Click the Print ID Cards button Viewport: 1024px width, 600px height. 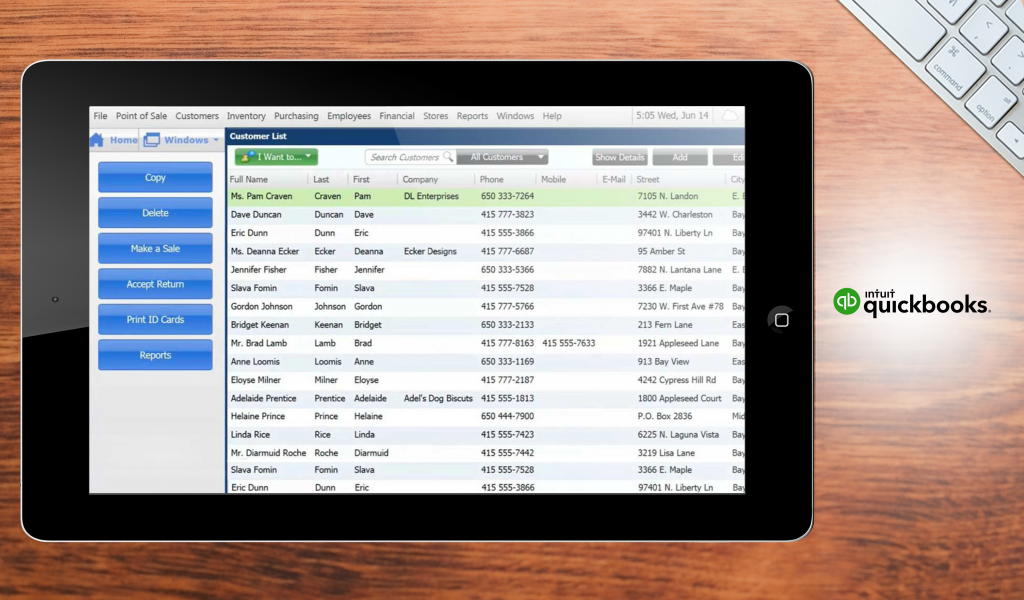(x=155, y=320)
